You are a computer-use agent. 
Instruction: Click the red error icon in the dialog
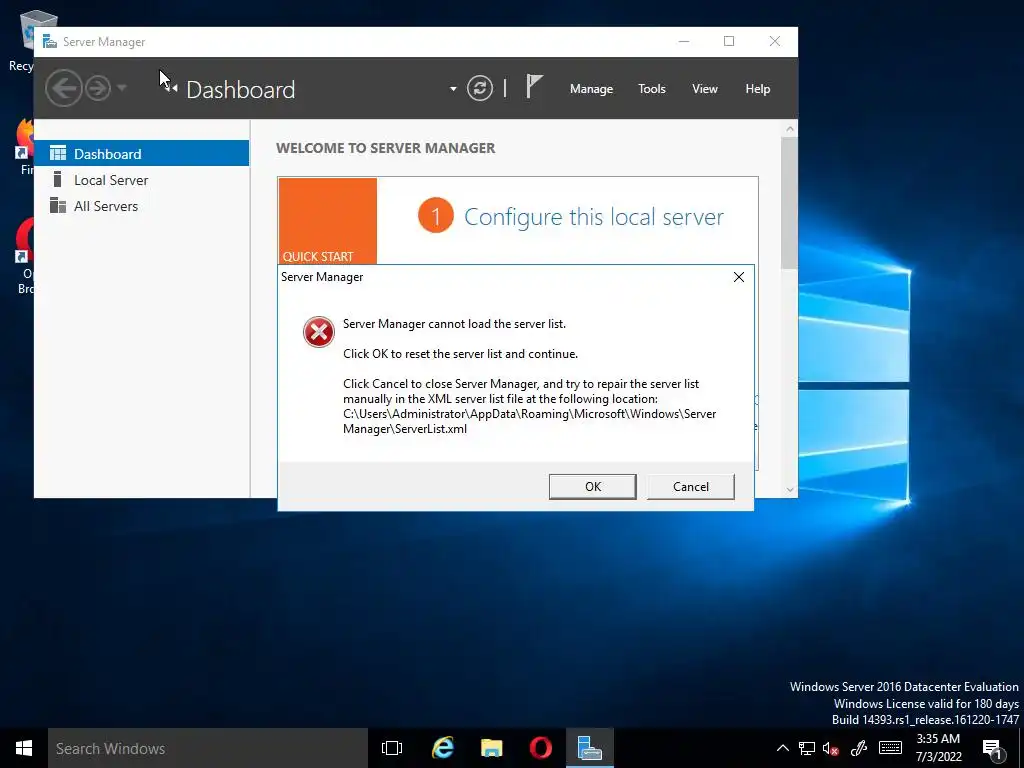coord(319,332)
